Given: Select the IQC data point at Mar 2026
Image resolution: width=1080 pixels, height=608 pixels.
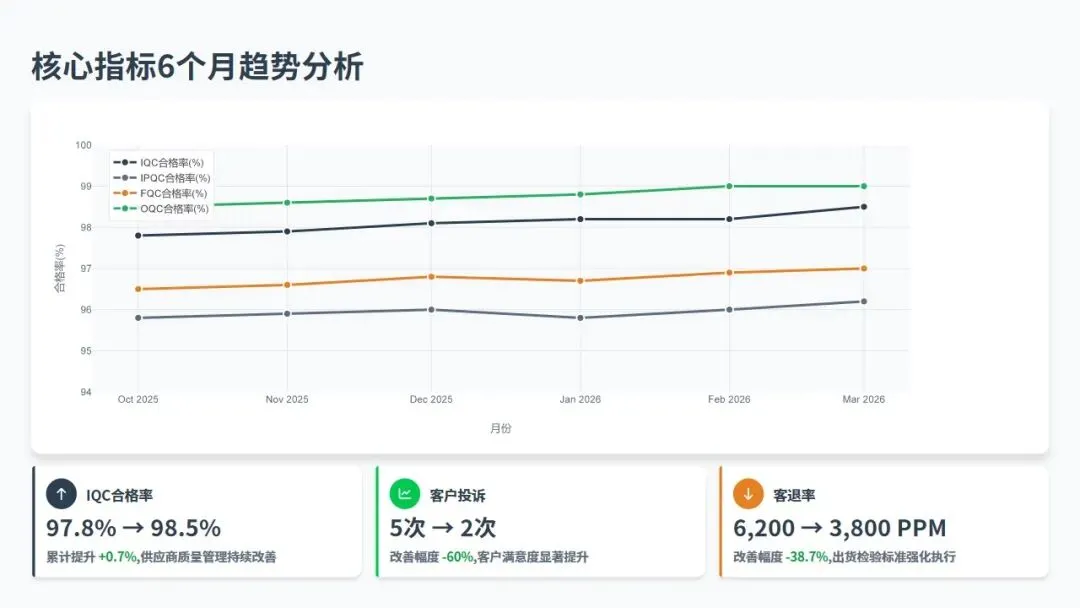Looking at the screenshot, I should click(x=863, y=207).
